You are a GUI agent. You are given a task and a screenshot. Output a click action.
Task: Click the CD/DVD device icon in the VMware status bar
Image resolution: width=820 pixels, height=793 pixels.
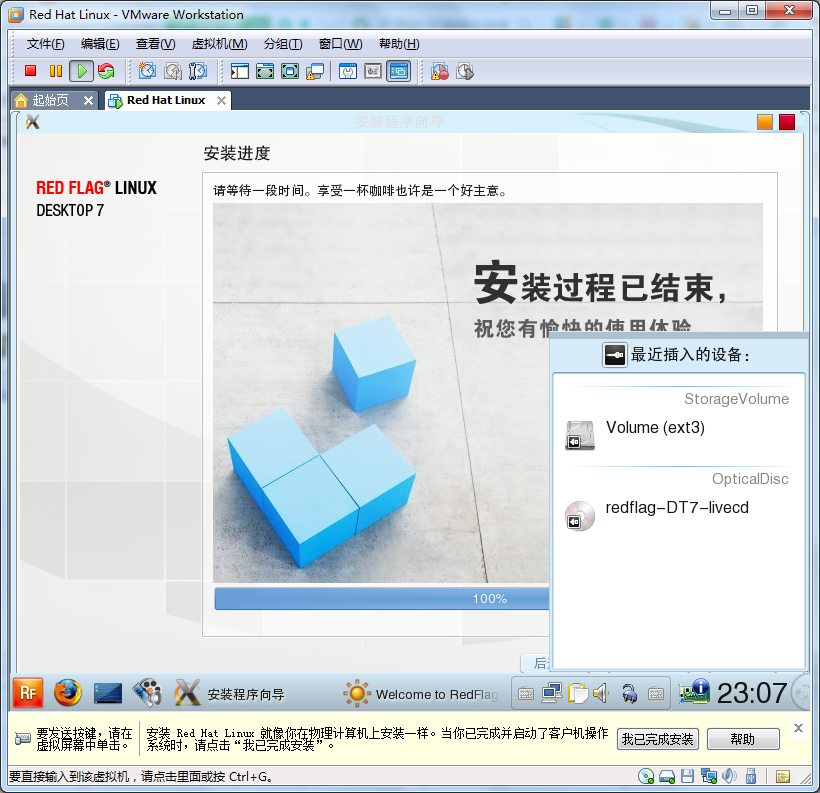click(x=646, y=776)
